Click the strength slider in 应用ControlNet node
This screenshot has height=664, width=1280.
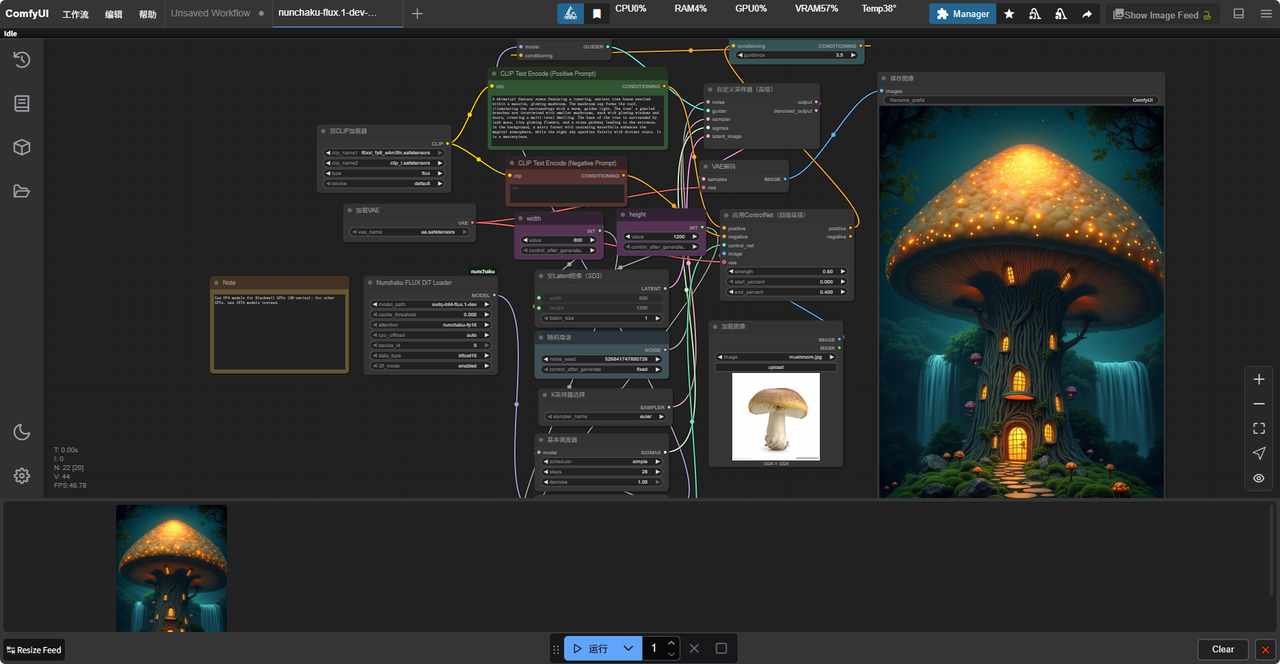pyautogui.click(x=788, y=271)
